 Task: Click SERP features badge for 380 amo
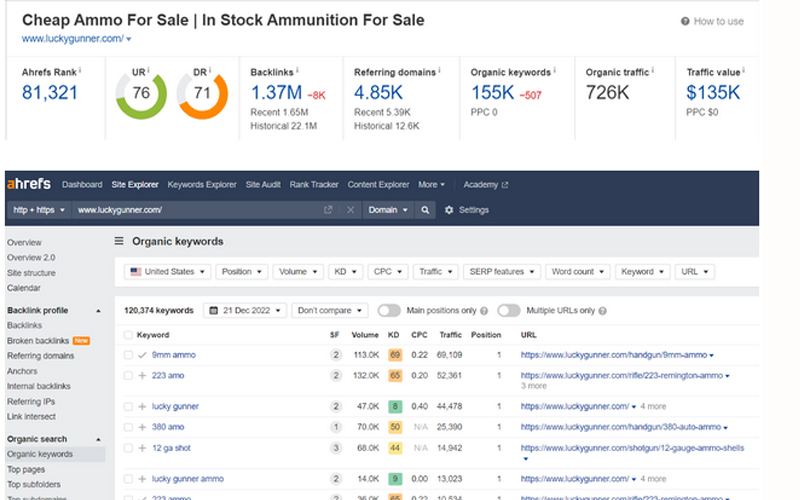[336, 427]
